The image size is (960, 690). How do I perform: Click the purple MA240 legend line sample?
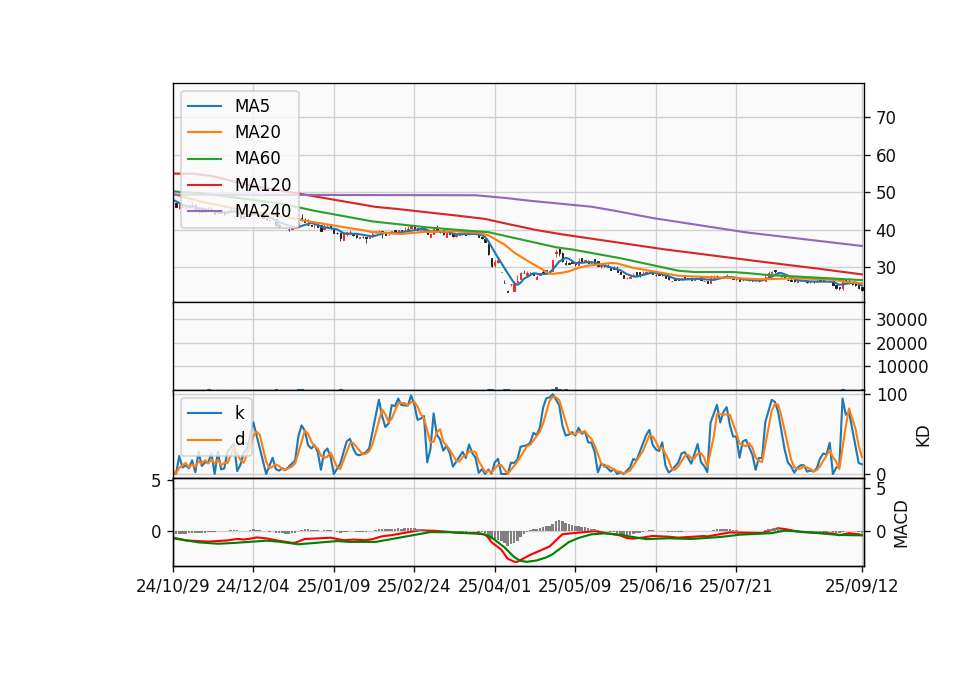pos(204,211)
